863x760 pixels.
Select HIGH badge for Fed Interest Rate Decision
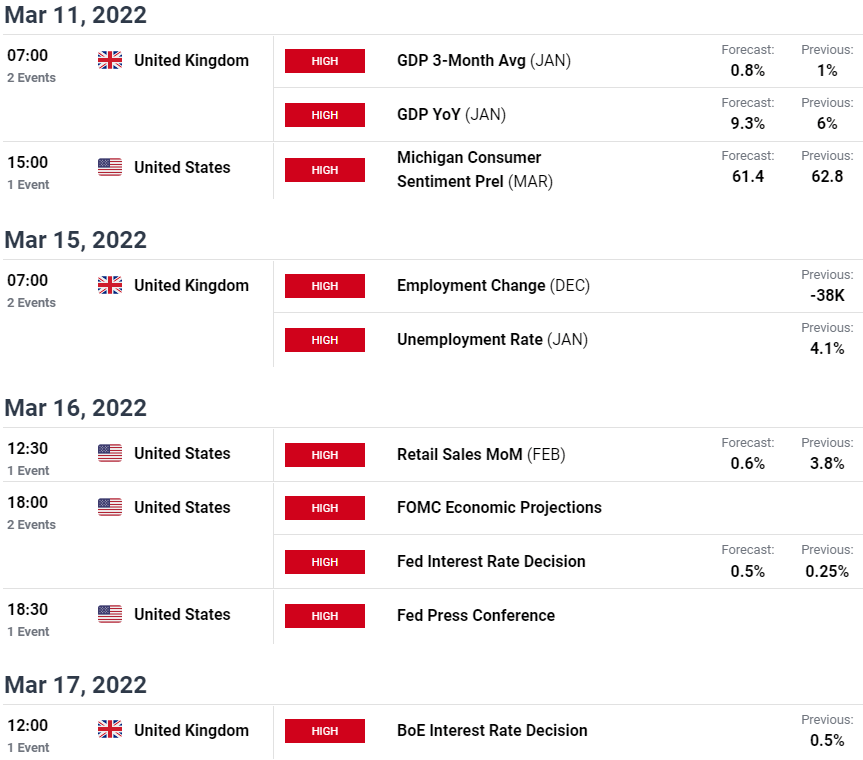coord(325,562)
